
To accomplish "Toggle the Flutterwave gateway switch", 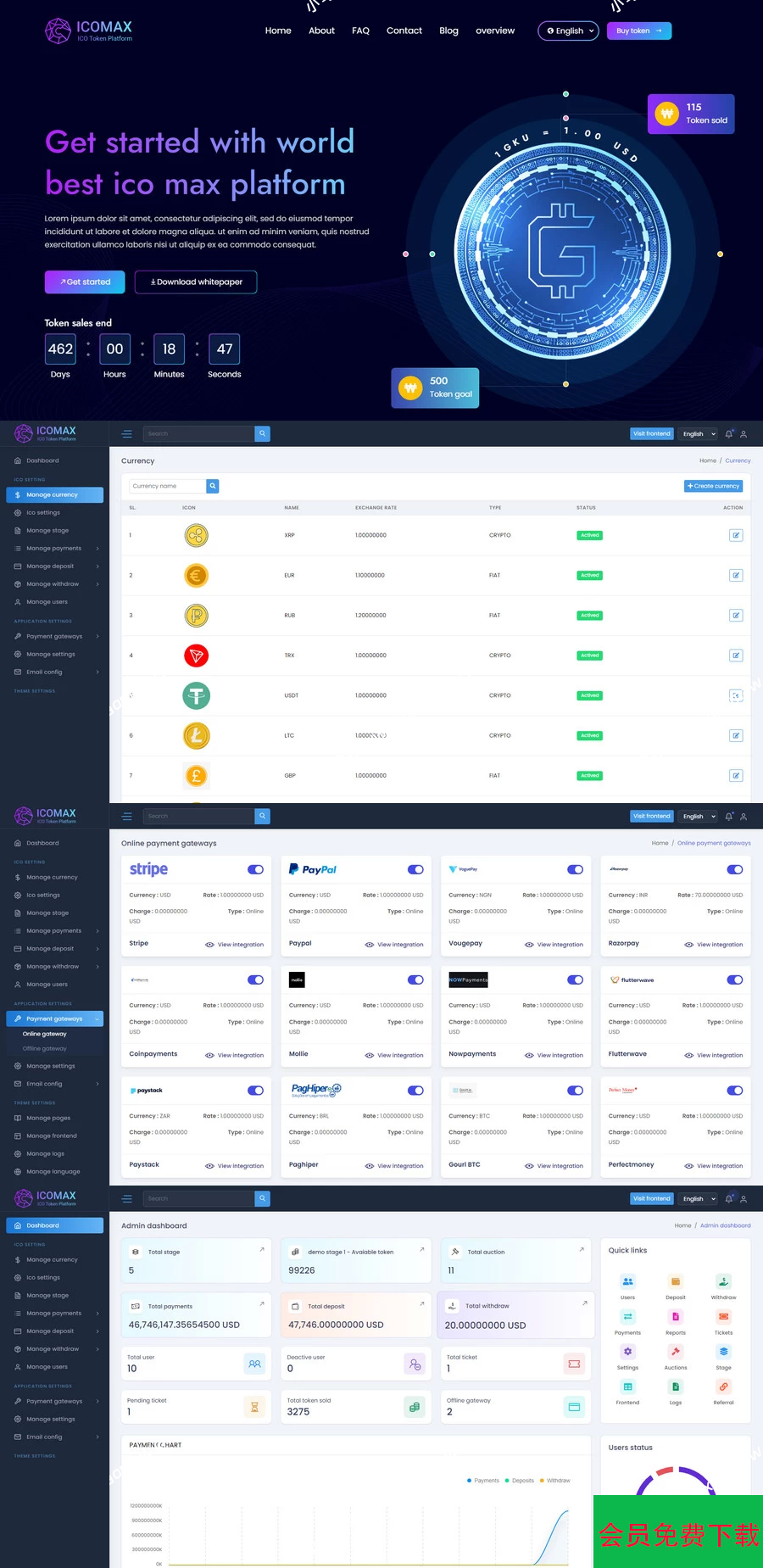I will click(734, 979).
